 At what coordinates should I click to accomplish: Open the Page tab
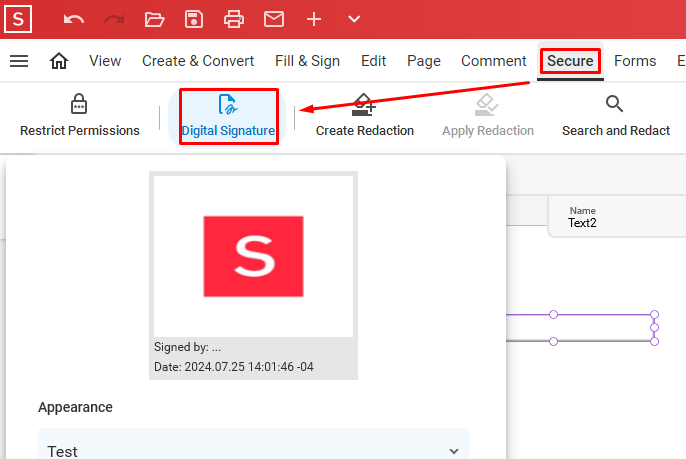424,61
